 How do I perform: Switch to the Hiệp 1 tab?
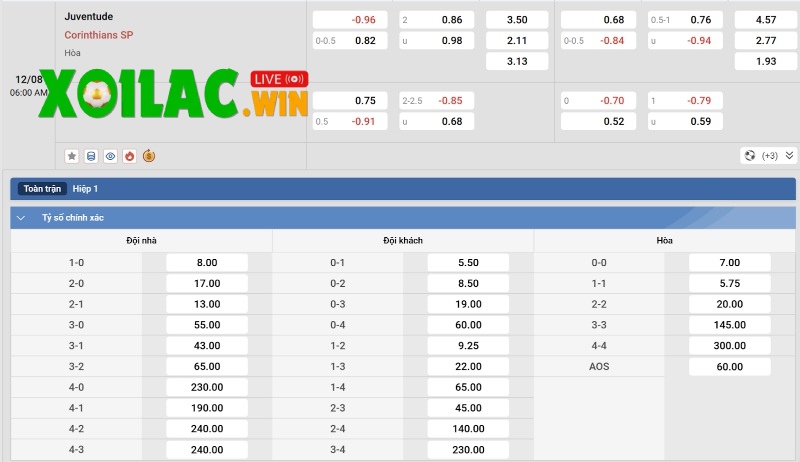click(86, 188)
